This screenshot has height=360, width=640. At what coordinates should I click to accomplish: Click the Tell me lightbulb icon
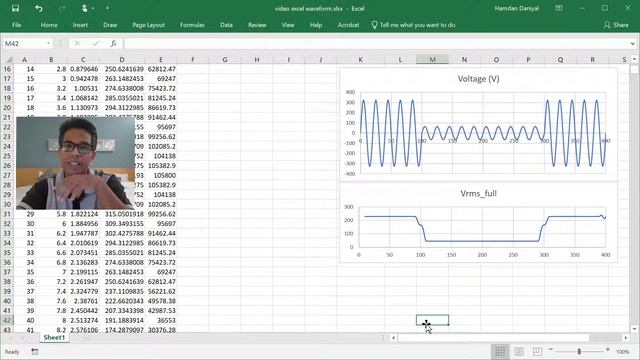(374, 25)
